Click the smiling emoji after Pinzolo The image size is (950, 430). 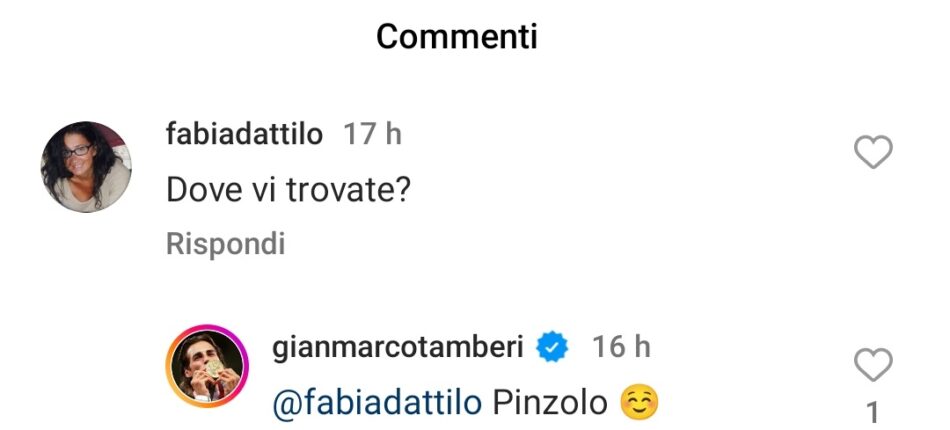tap(639, 403)
